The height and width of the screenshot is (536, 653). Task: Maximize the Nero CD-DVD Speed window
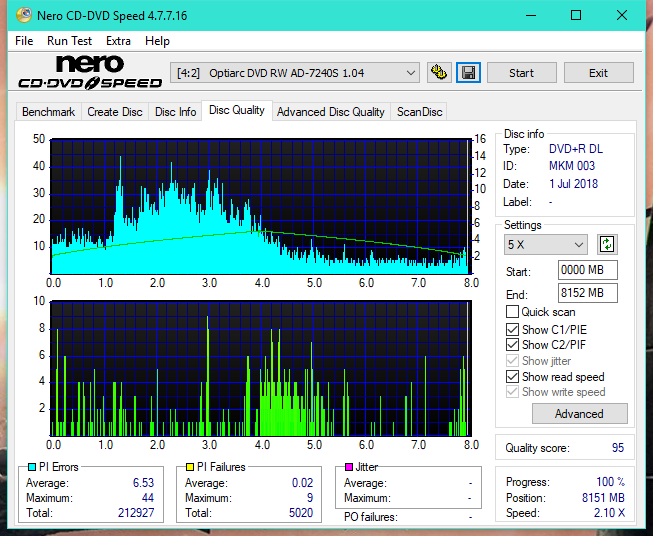(x=576, y=15)
